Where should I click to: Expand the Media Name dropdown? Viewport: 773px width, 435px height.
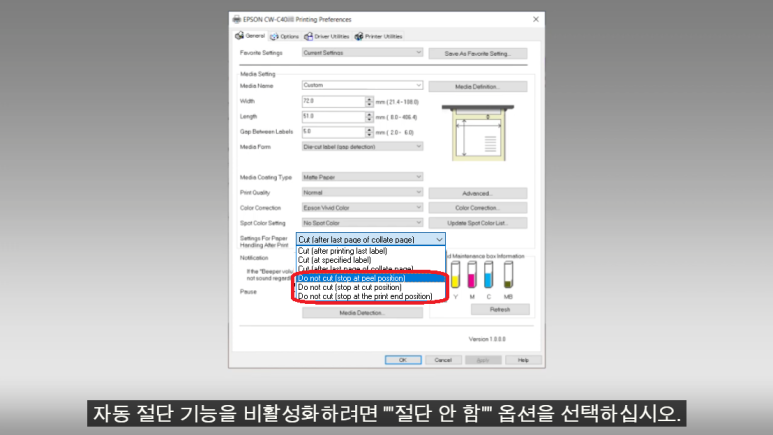pyautogui.click(x=362, y=85)
